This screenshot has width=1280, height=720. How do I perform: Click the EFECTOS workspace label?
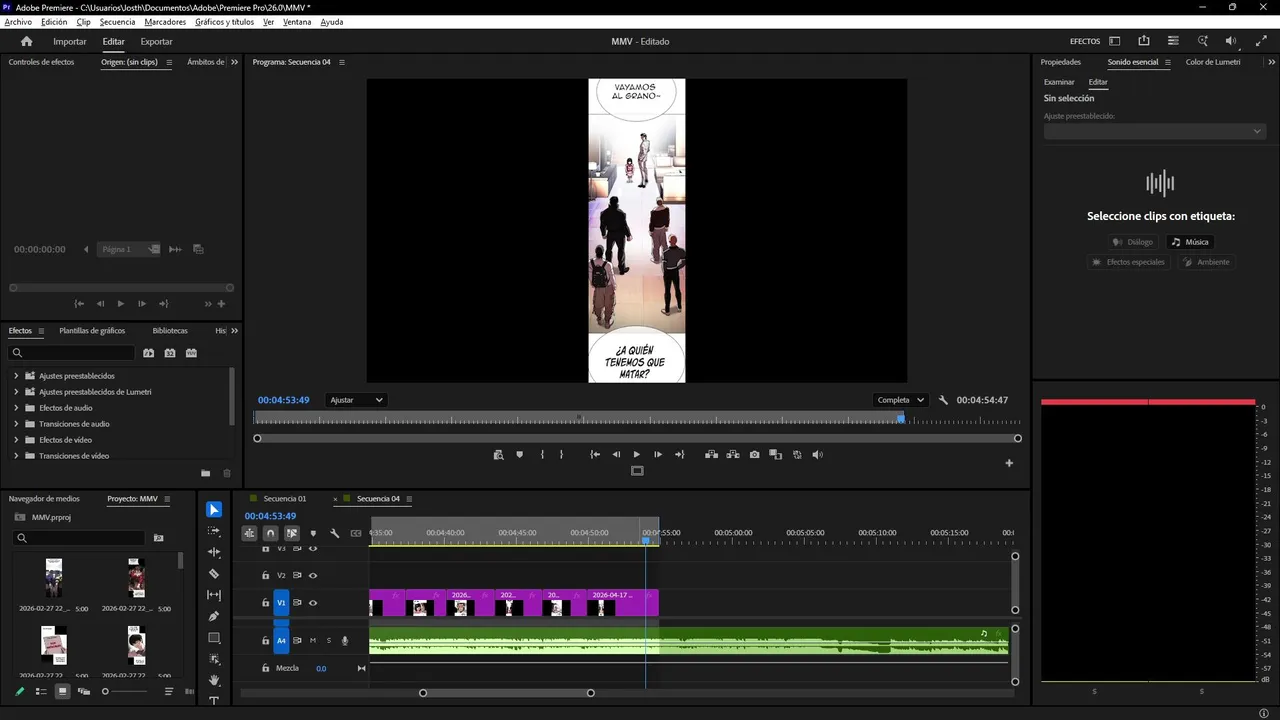[1085, 41]
